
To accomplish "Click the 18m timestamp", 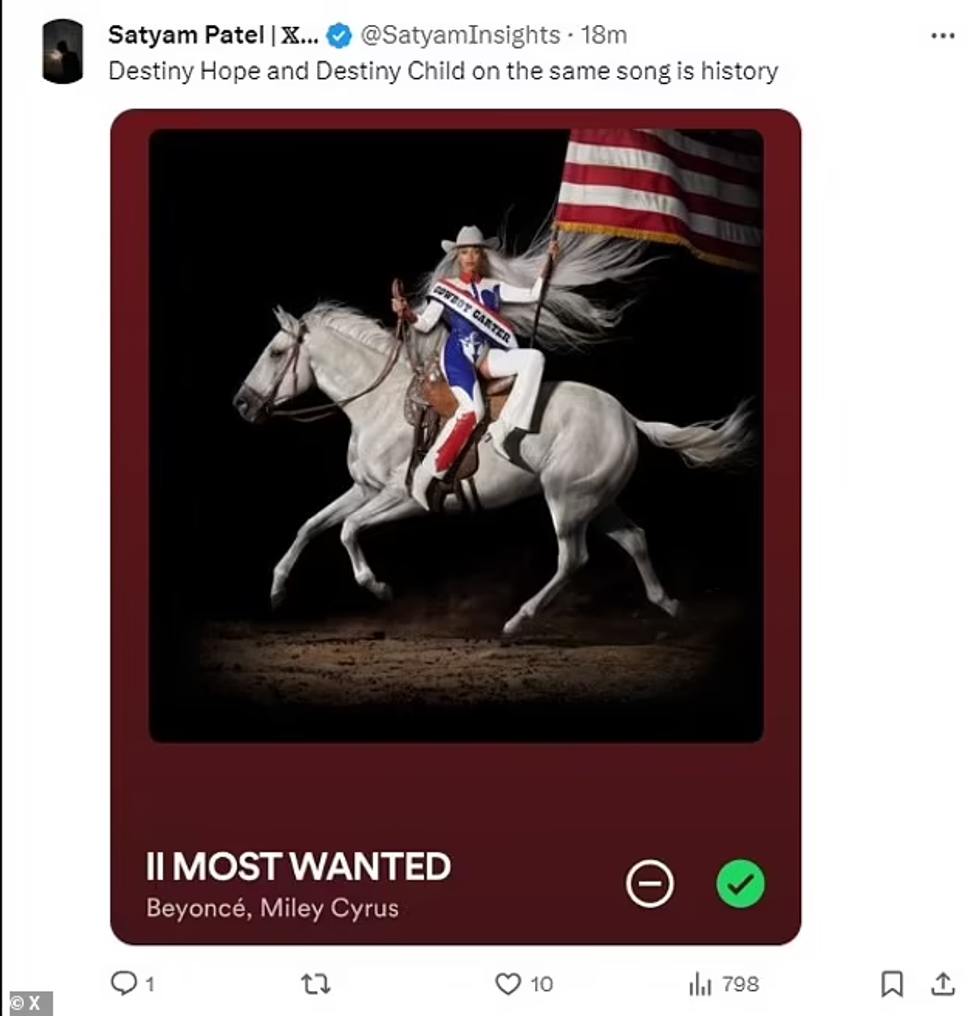I will point(604,36).
